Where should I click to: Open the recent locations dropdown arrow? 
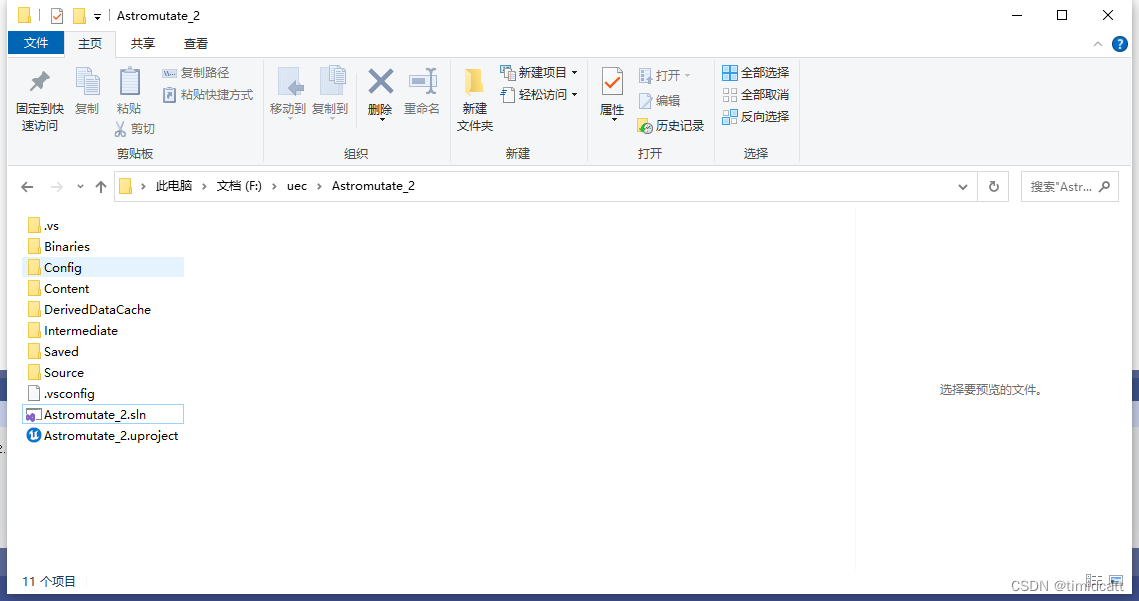coord(80,187)
